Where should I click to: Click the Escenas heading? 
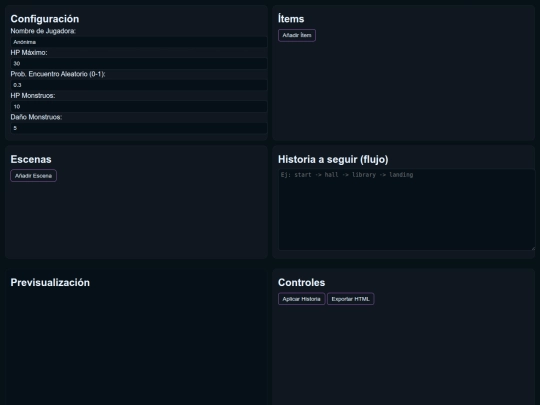pyautogui.click(x=31, y=159)
